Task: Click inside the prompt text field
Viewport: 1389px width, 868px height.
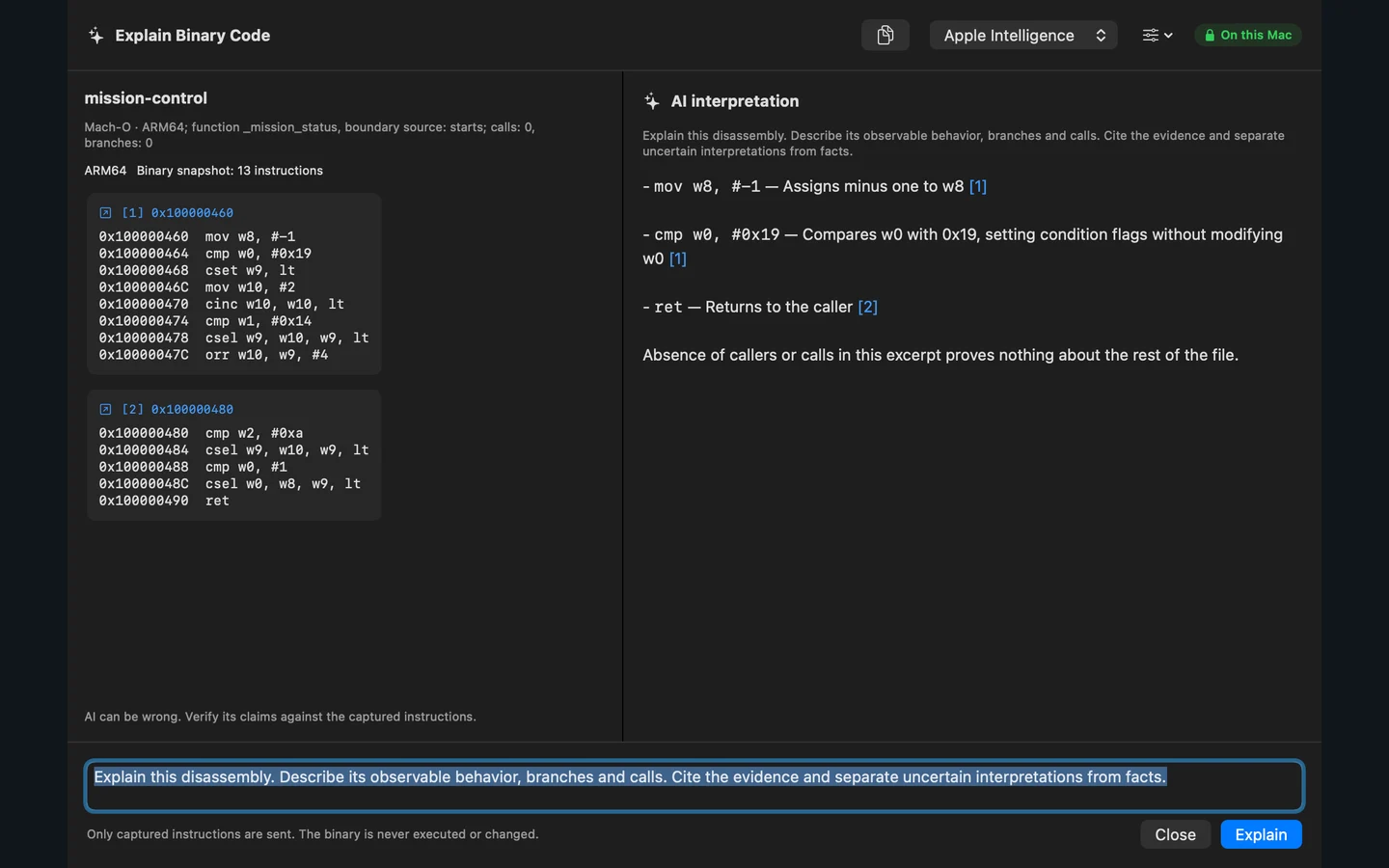Action: pyautogui.click(x=694, y=786)
